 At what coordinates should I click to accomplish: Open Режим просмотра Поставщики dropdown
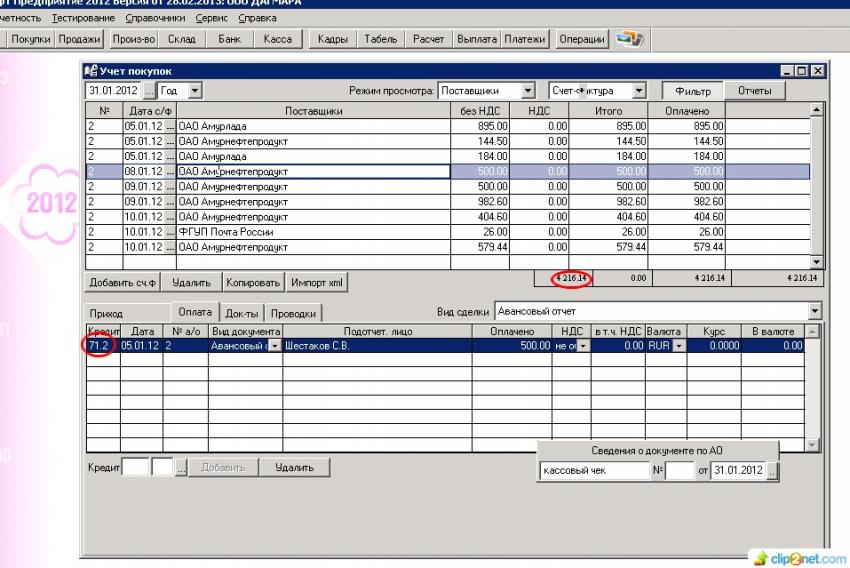tap(529, 90)
